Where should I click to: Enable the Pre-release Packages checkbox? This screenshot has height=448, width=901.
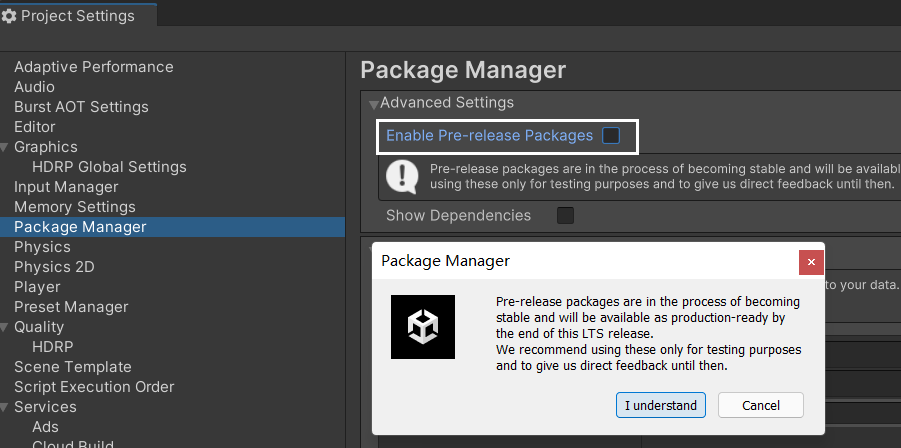pos(611,136)
